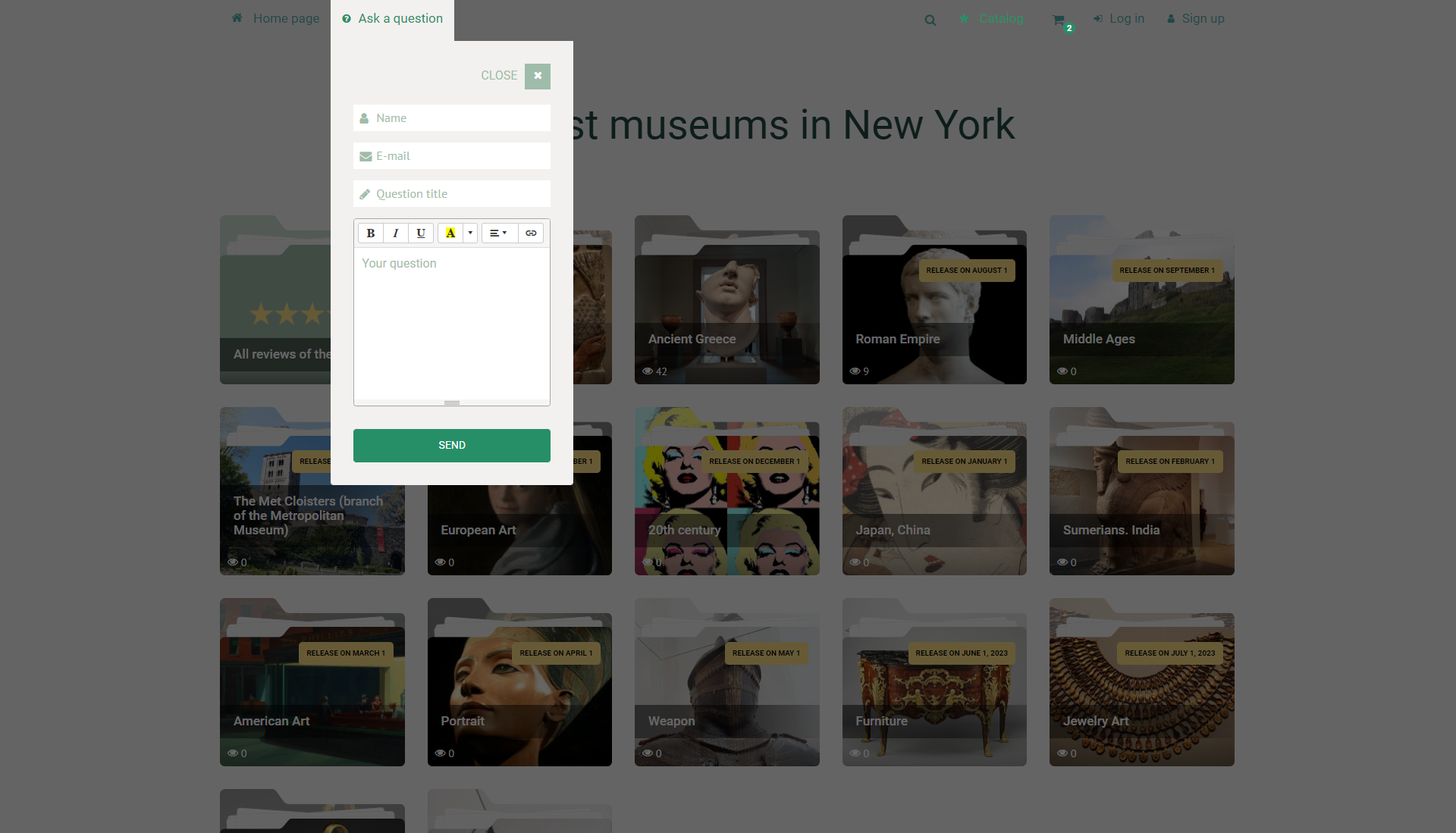Open the Jewelry Art folder card
Viewport: 1456px width, 833px height.
[1141, 682]
